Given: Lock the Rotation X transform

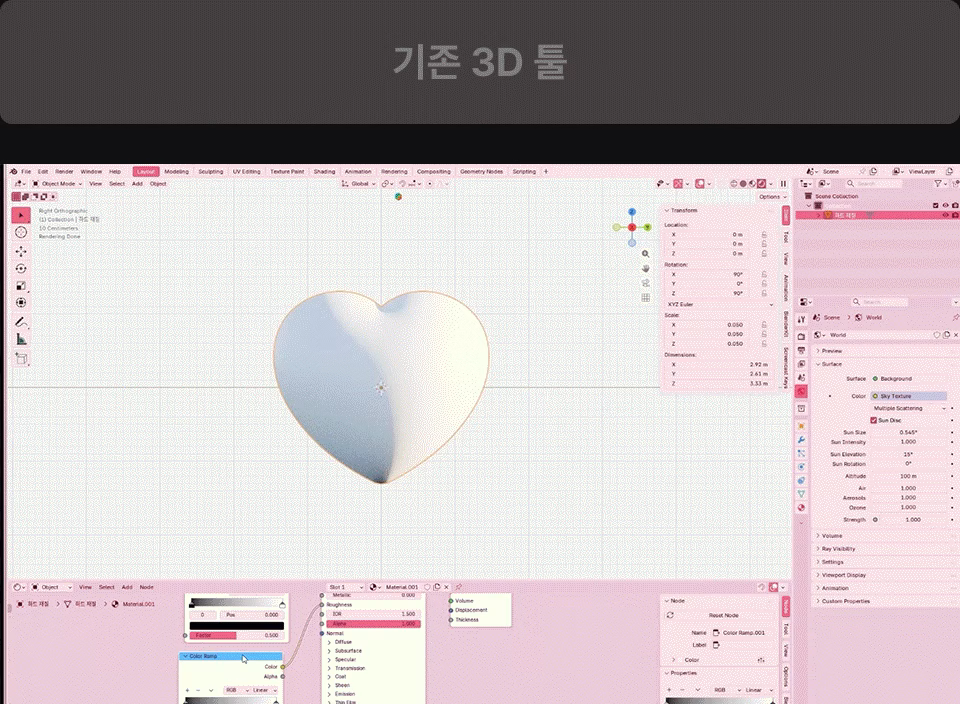Looking at the screenshot, I should pos(764,274).
